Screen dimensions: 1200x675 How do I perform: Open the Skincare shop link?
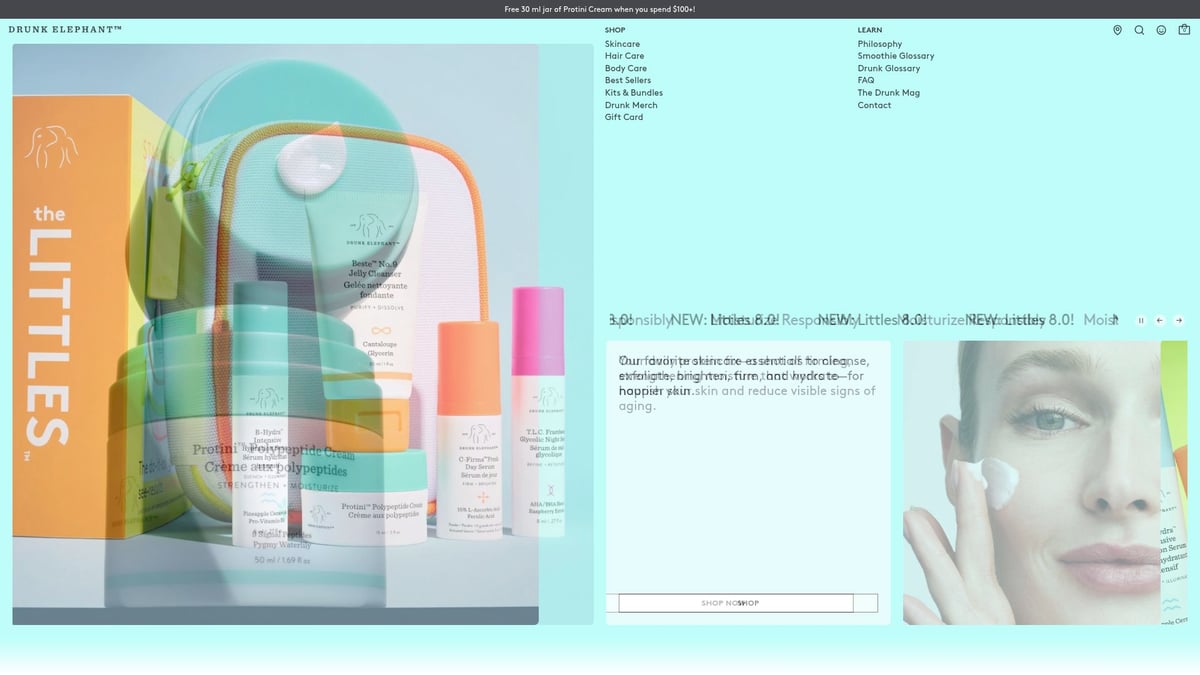622,44
